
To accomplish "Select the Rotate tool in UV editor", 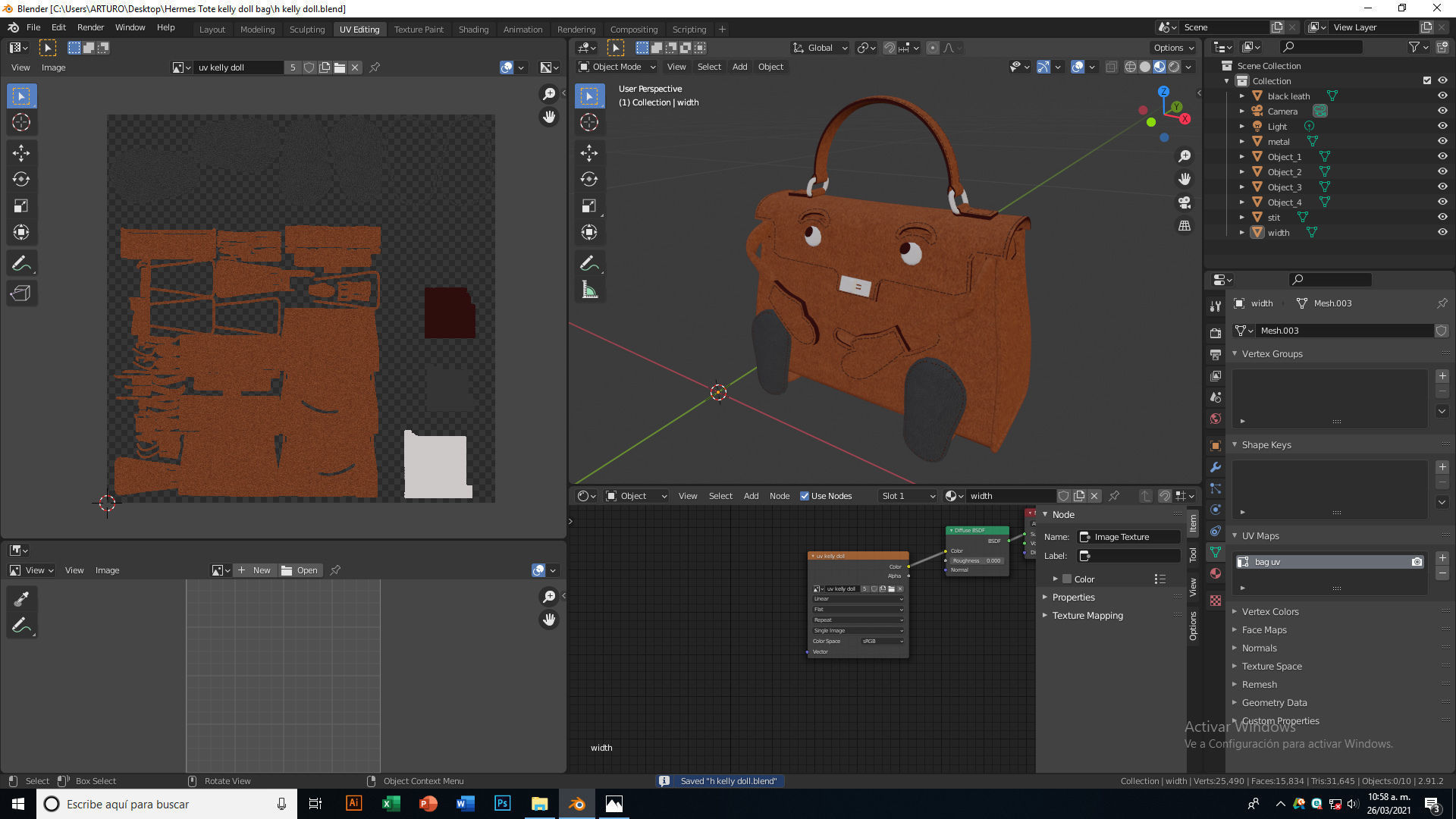I will pos(21,180).
